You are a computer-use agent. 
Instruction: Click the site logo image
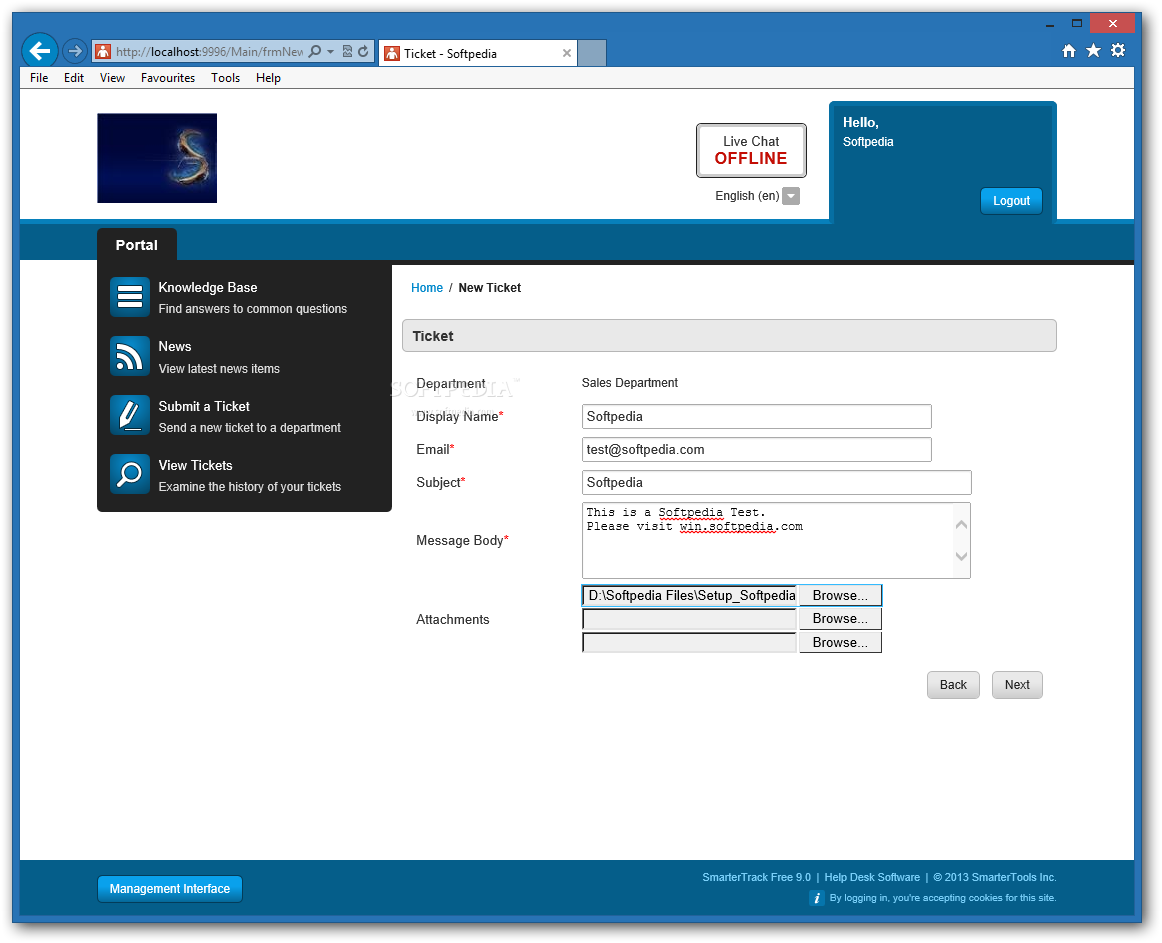[x=157, y=158]
